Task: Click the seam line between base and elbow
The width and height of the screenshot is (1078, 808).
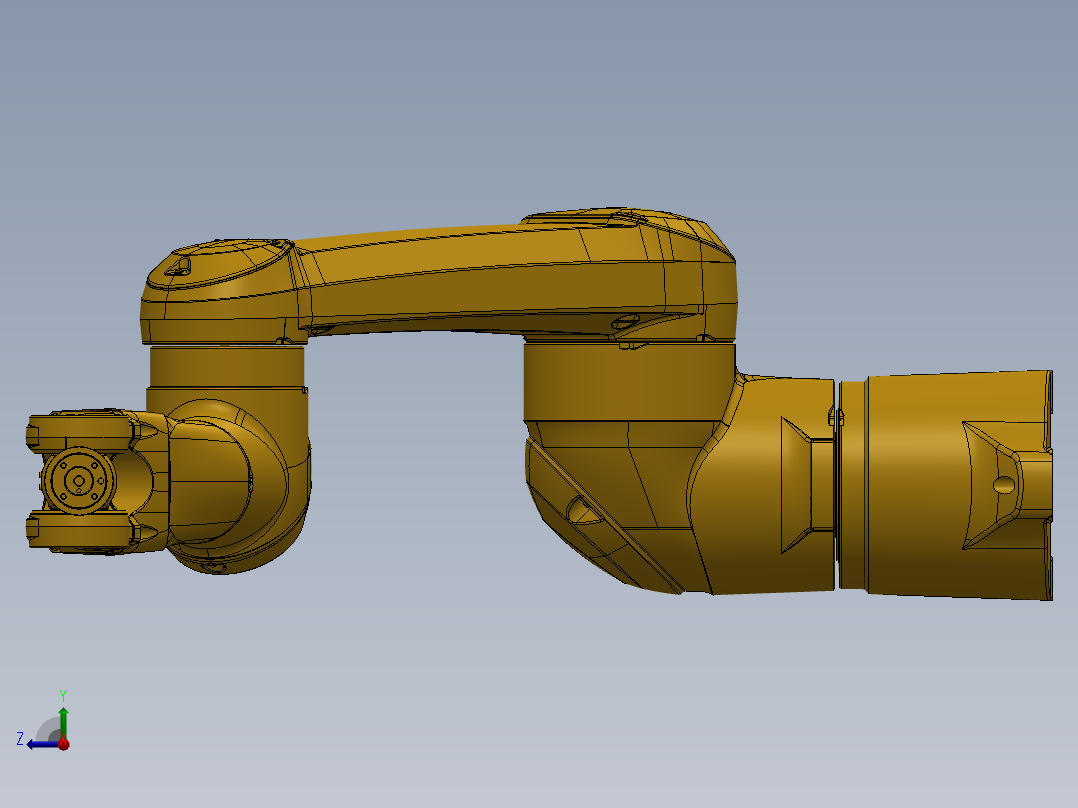Action: click(836, 480)
